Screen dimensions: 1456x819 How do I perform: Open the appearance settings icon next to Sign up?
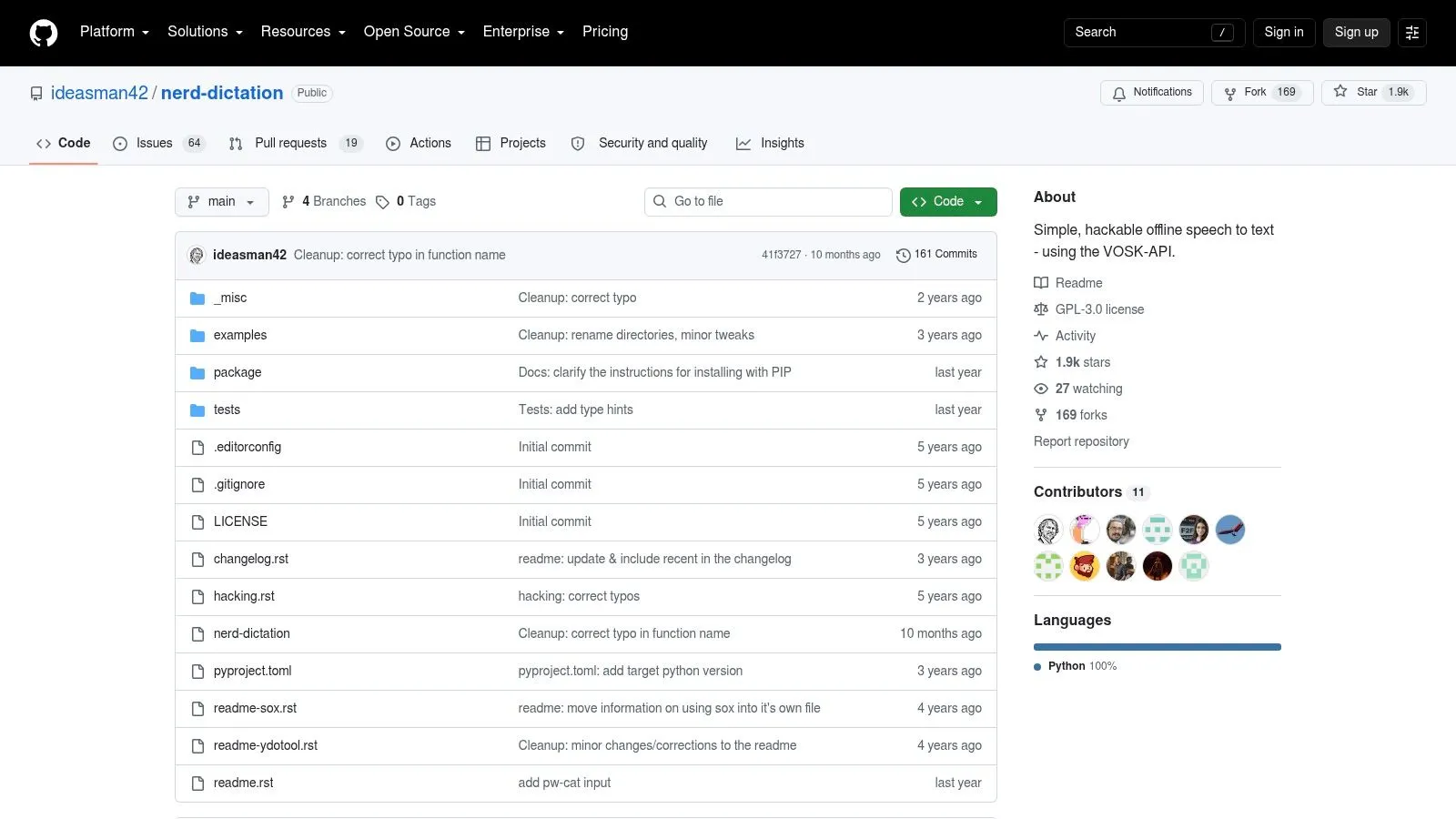tap(1412, 33)
